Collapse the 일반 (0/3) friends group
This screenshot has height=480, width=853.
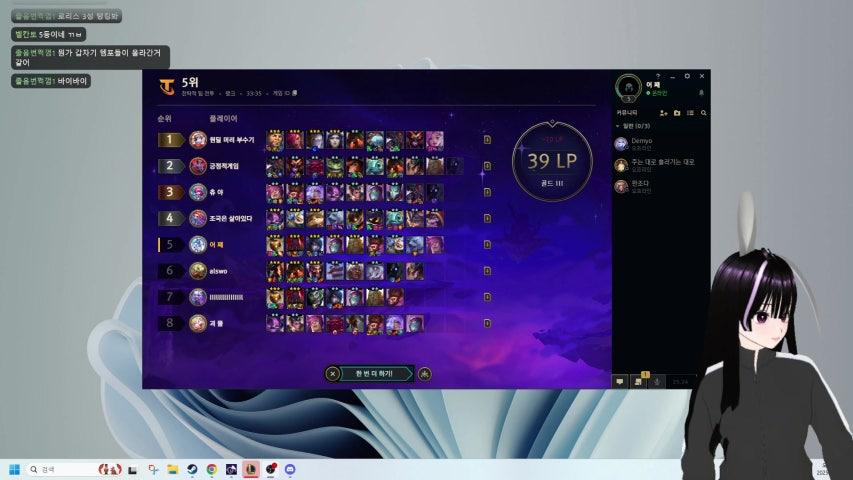tap(633, 126)
